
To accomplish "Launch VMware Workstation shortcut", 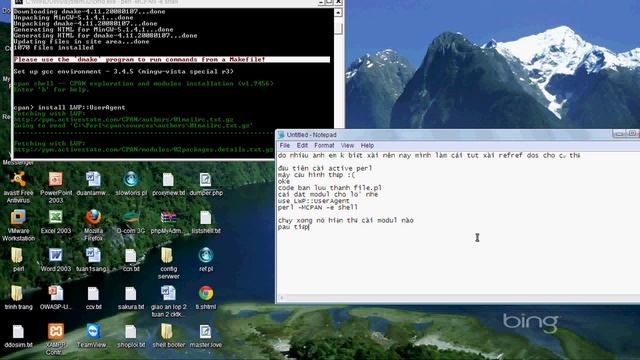I will (x=18, y=217).
